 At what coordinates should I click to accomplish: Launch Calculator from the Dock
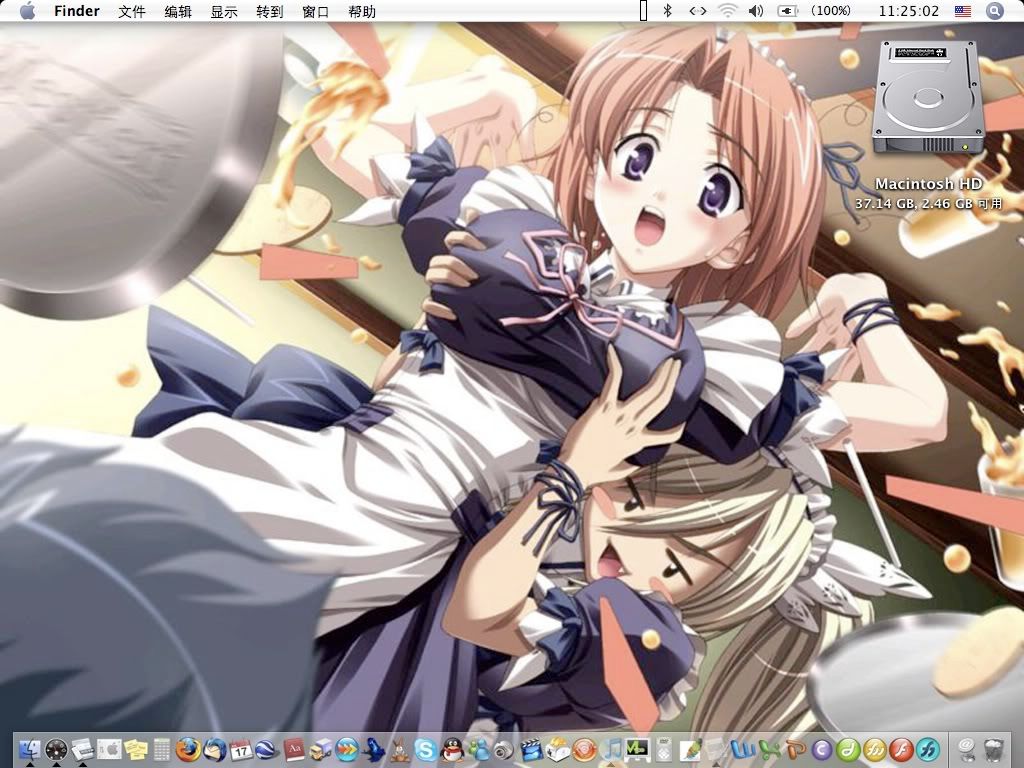coord(162,749)
